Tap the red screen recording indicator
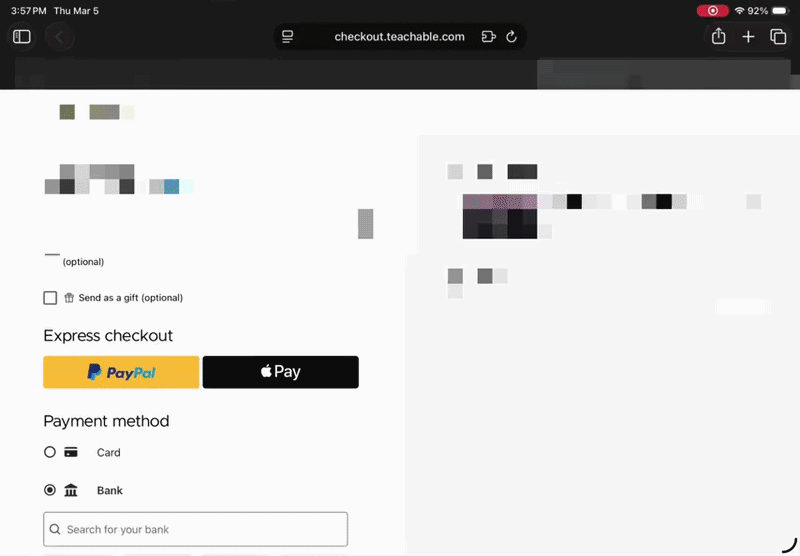Image resolution: width=800 pixels, height=556 pixels. pos(713,11)
